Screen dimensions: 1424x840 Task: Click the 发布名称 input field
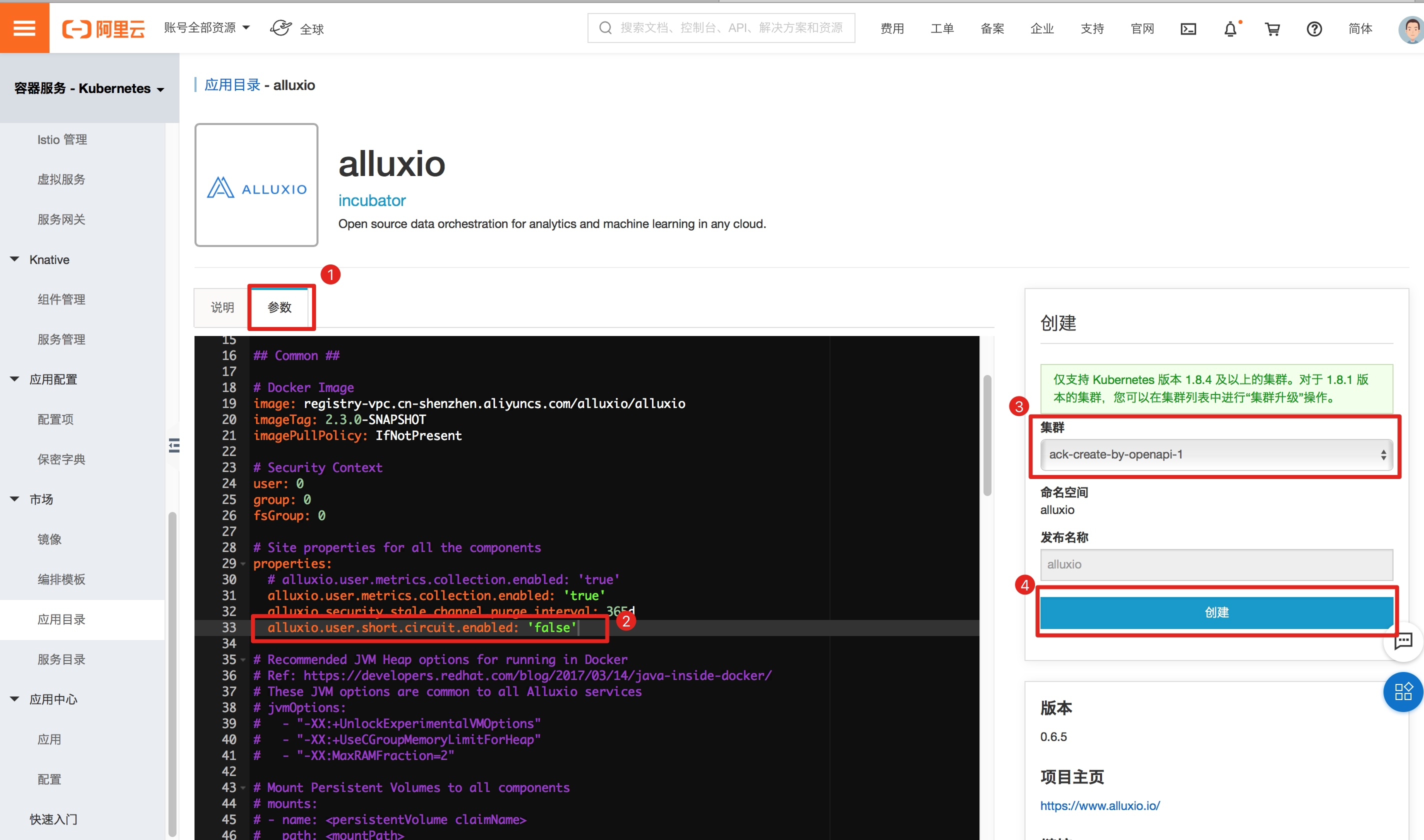pos(1216,564)
